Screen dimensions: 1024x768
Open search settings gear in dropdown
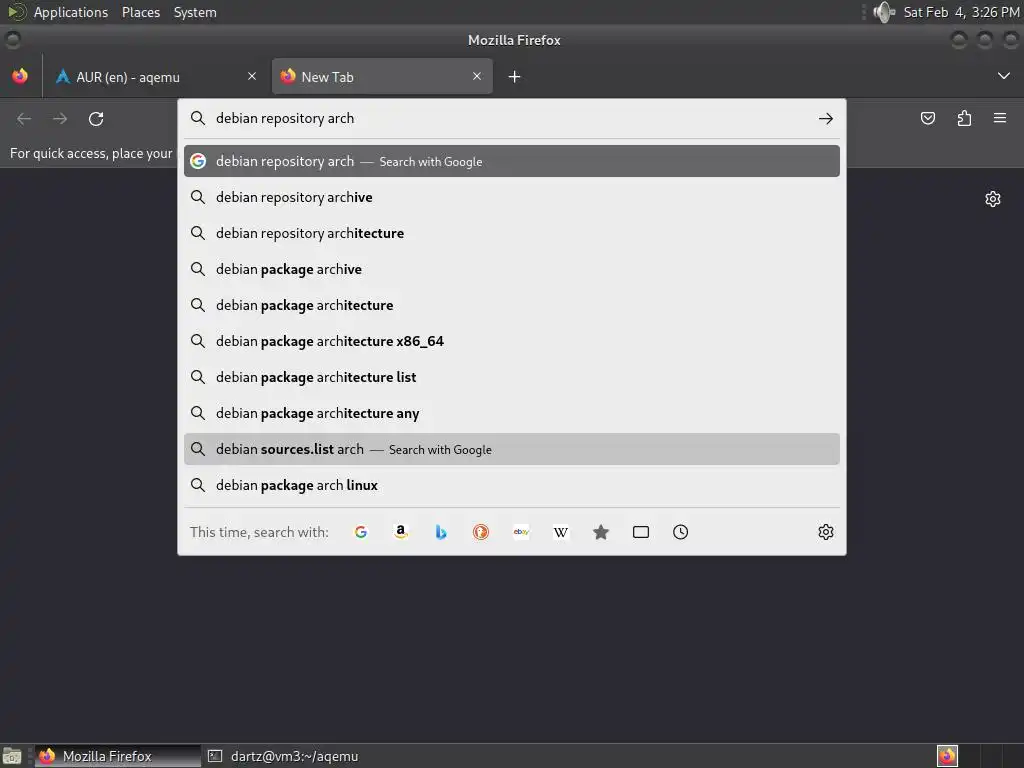[825, 532]
